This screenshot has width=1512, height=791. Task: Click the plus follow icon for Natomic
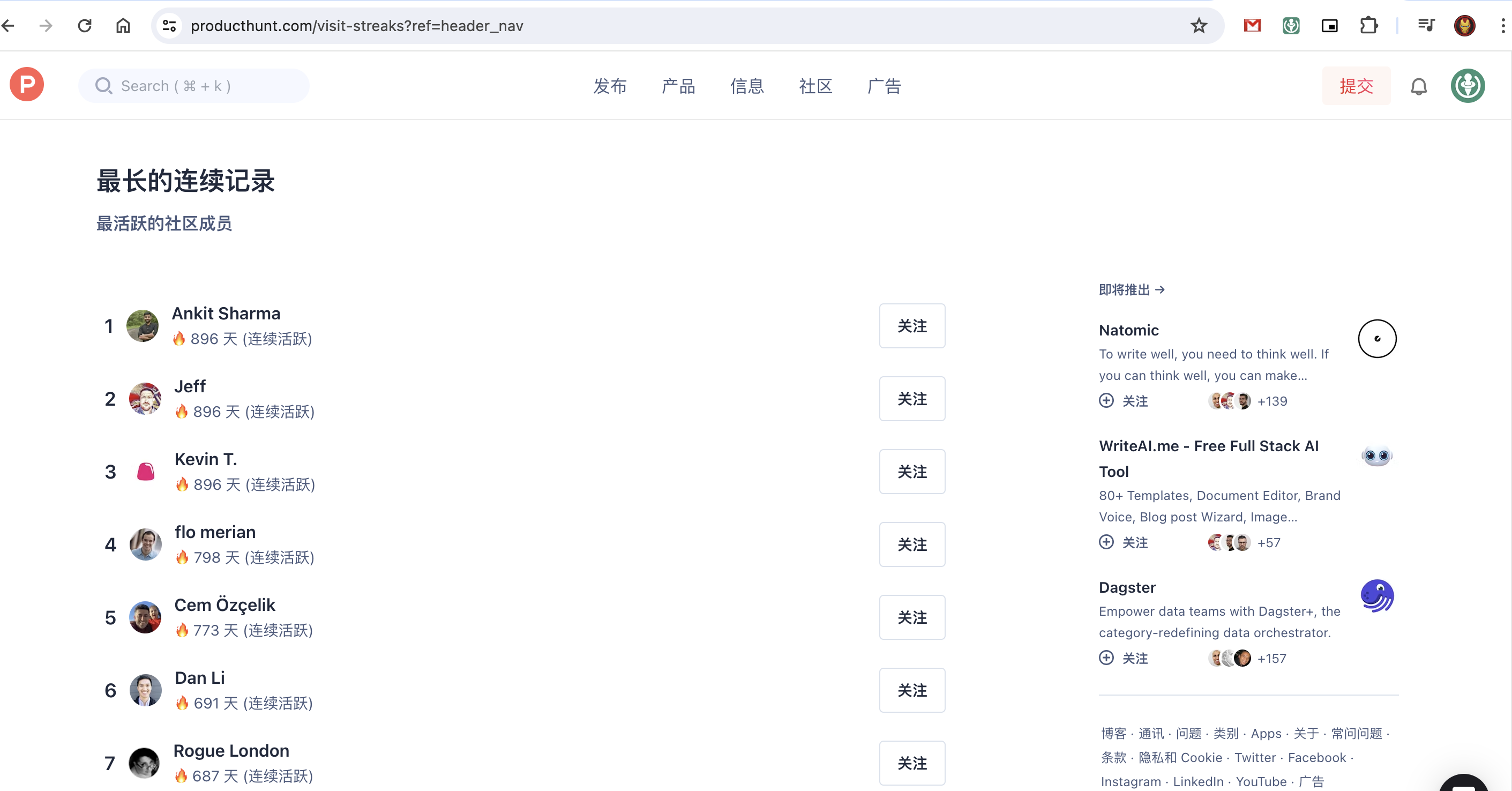1106,400
